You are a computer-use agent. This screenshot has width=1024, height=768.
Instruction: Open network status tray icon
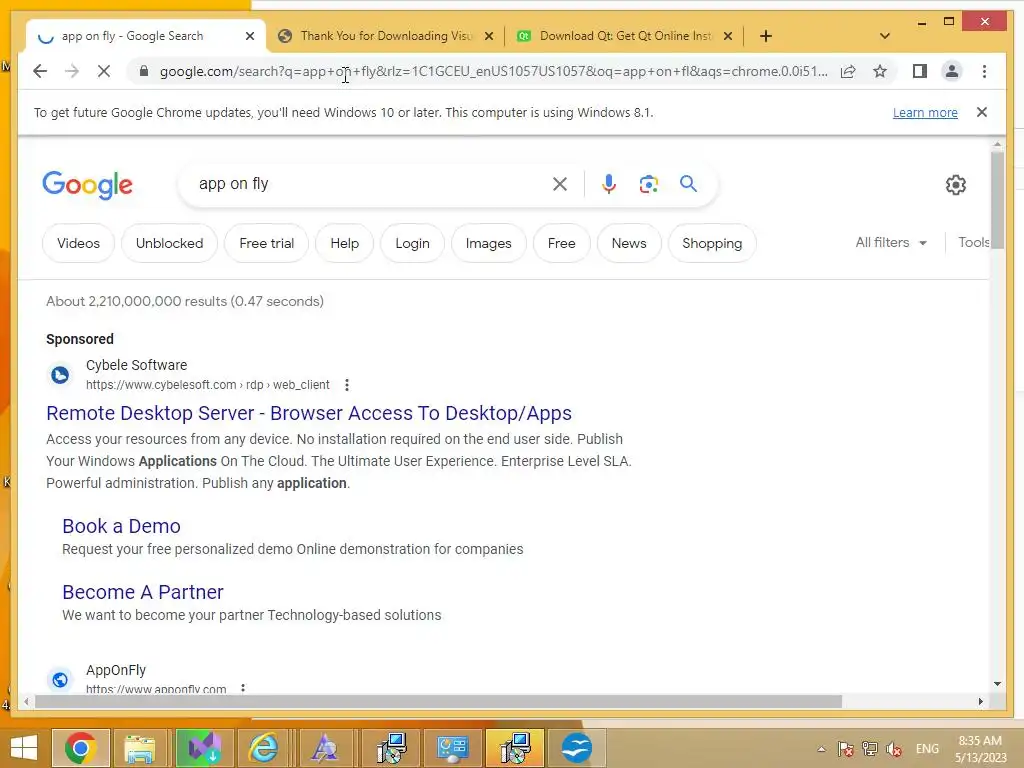[x=869, y=749]
